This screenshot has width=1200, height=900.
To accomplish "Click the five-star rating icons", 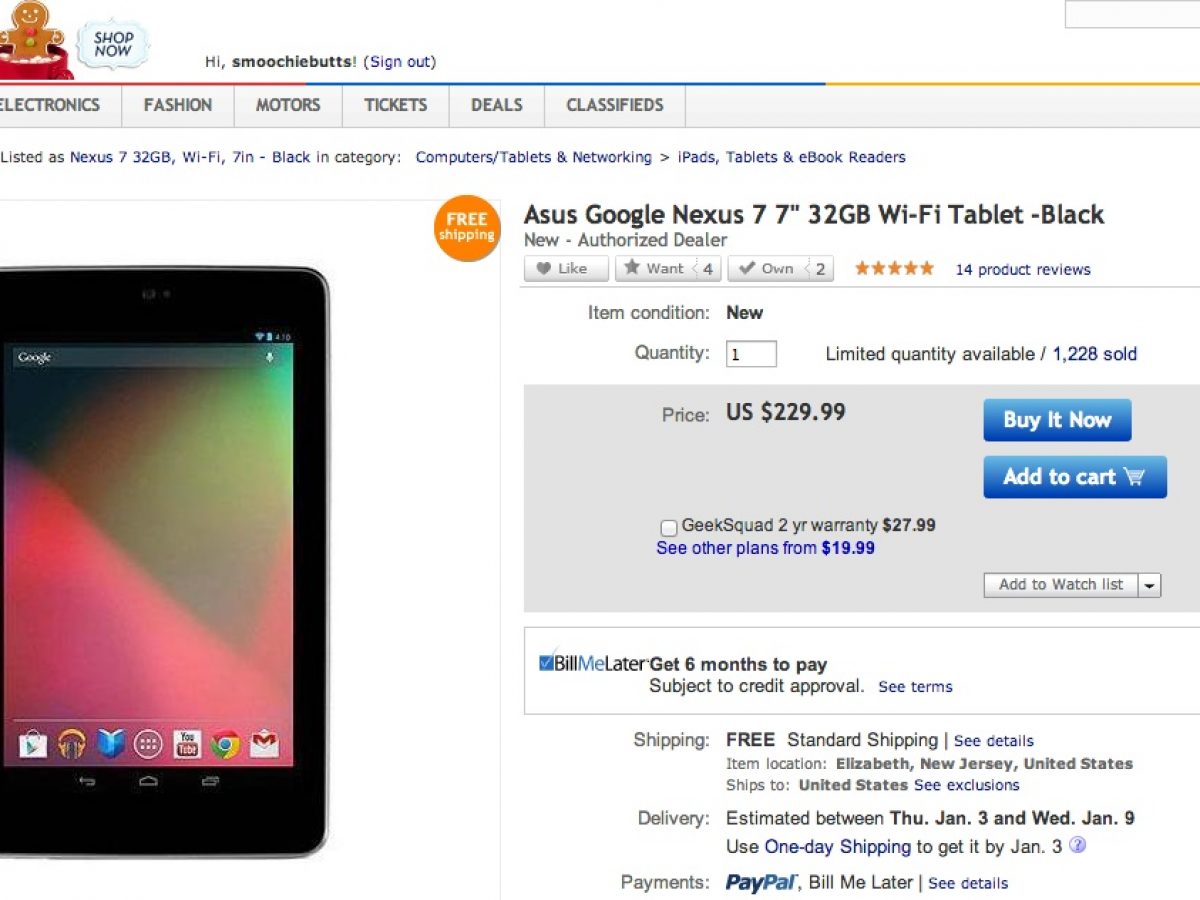I will (x=895, y=269).
